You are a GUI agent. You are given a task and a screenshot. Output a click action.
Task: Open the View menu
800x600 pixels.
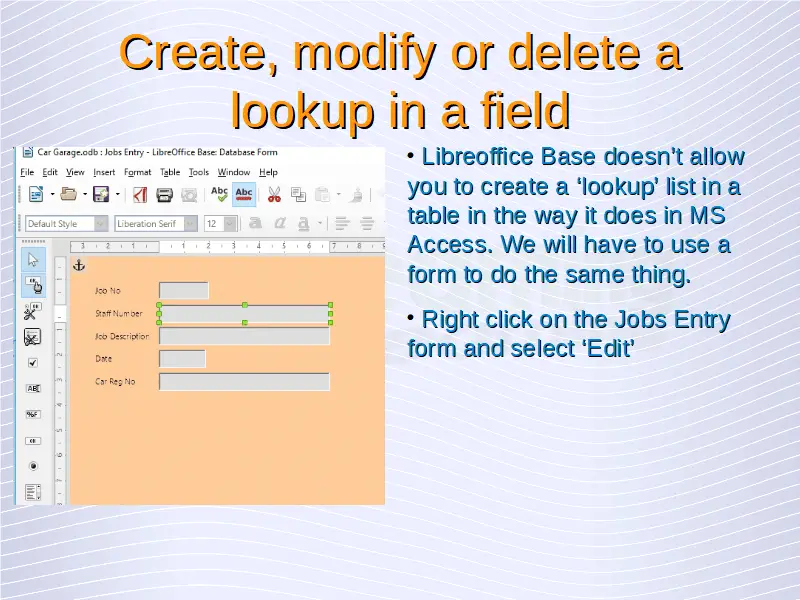75,172
